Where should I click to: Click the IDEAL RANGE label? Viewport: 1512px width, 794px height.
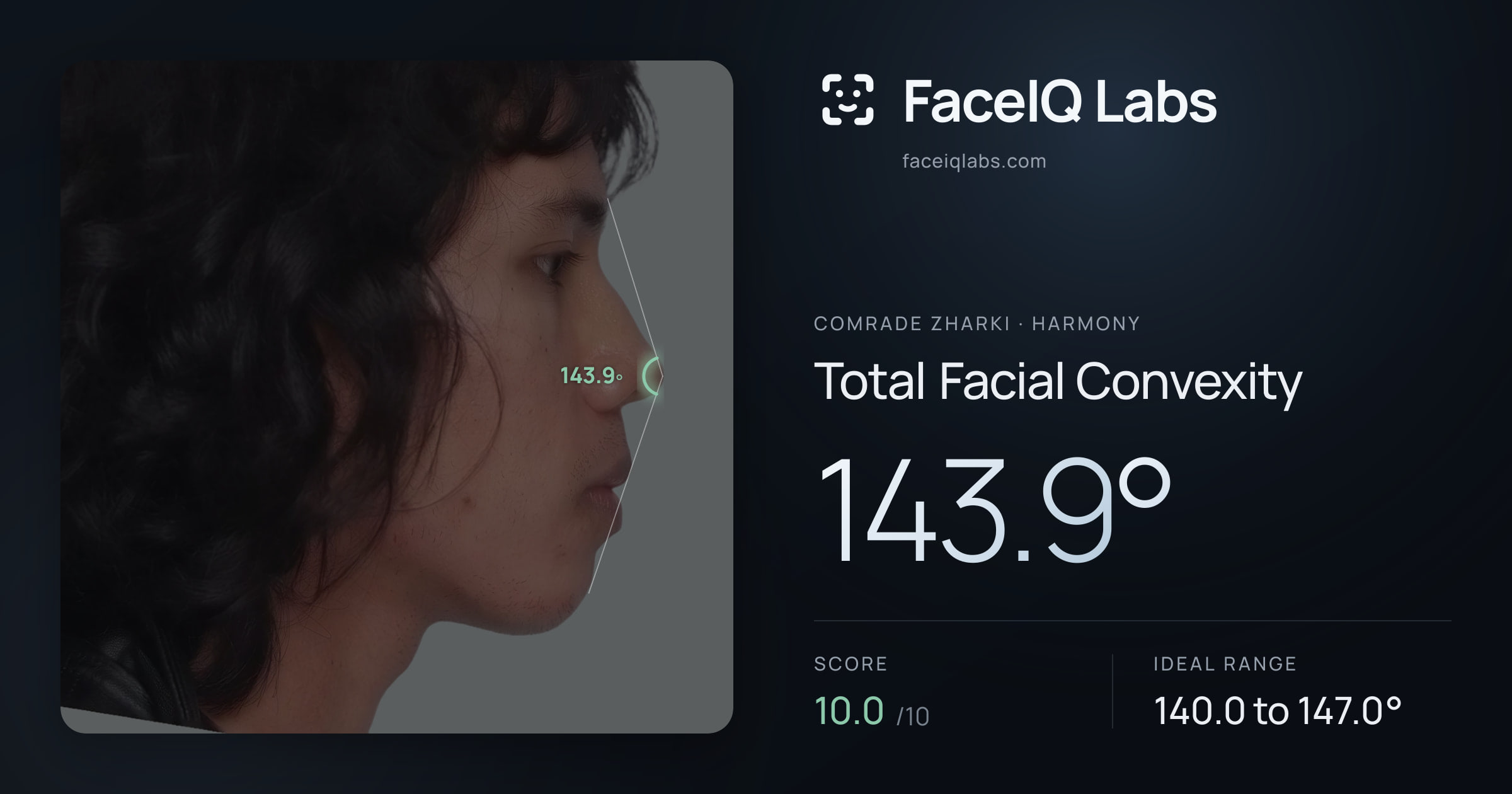tap(1225, 664)
